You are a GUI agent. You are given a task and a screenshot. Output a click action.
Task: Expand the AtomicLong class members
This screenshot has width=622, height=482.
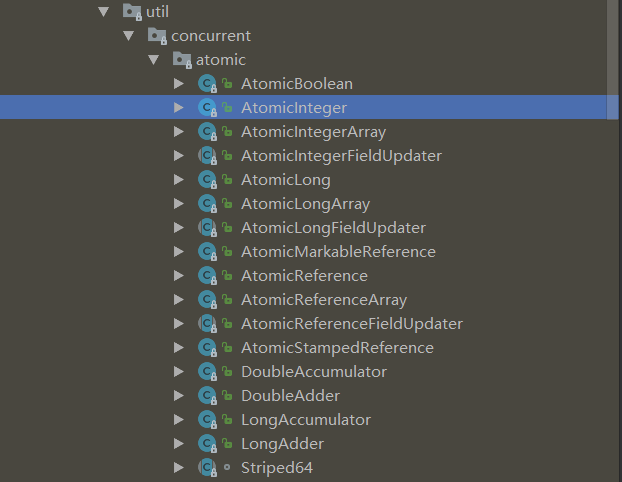[x=178, y=180]
